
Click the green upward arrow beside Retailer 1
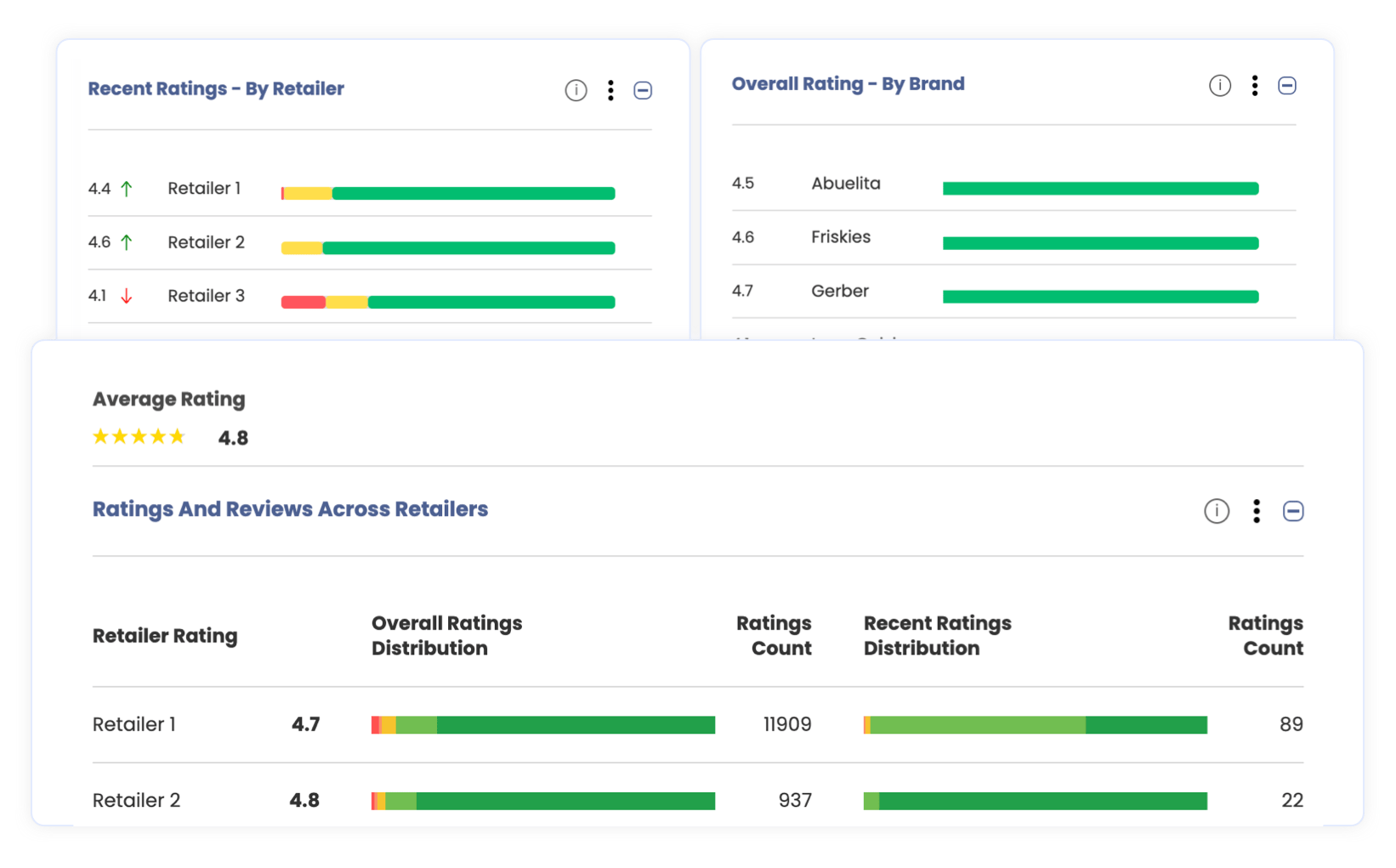click(x=127, y=189)
